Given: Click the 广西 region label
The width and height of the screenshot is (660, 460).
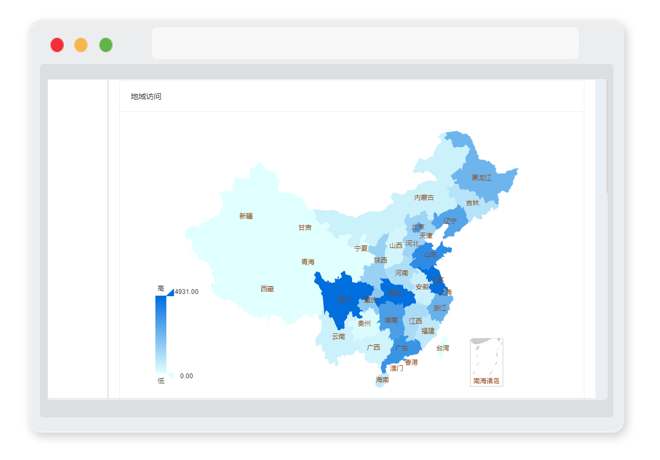Looking at the screenshot, I should (x=373, y=347).
